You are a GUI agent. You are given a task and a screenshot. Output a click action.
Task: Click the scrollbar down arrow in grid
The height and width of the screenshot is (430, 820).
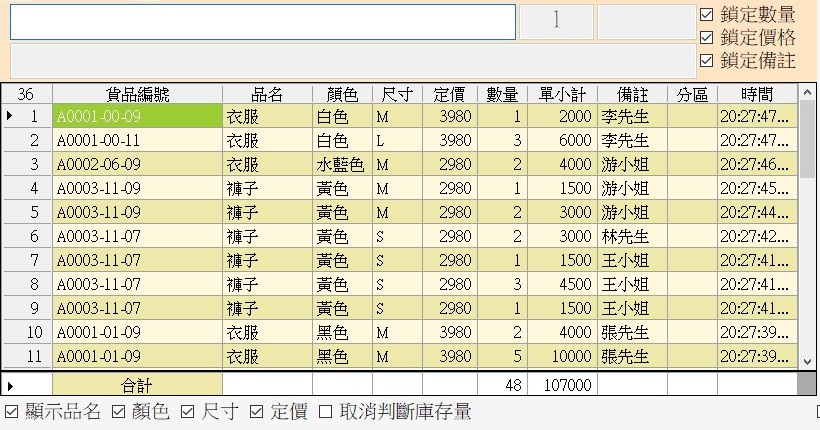[x=808, y=360]
